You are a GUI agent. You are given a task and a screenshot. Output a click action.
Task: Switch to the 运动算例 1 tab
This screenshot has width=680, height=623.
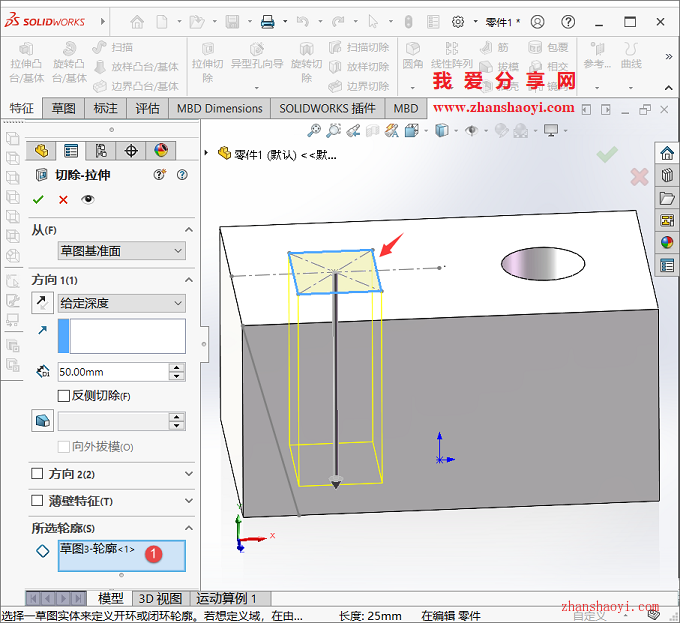tap(226, 599)
